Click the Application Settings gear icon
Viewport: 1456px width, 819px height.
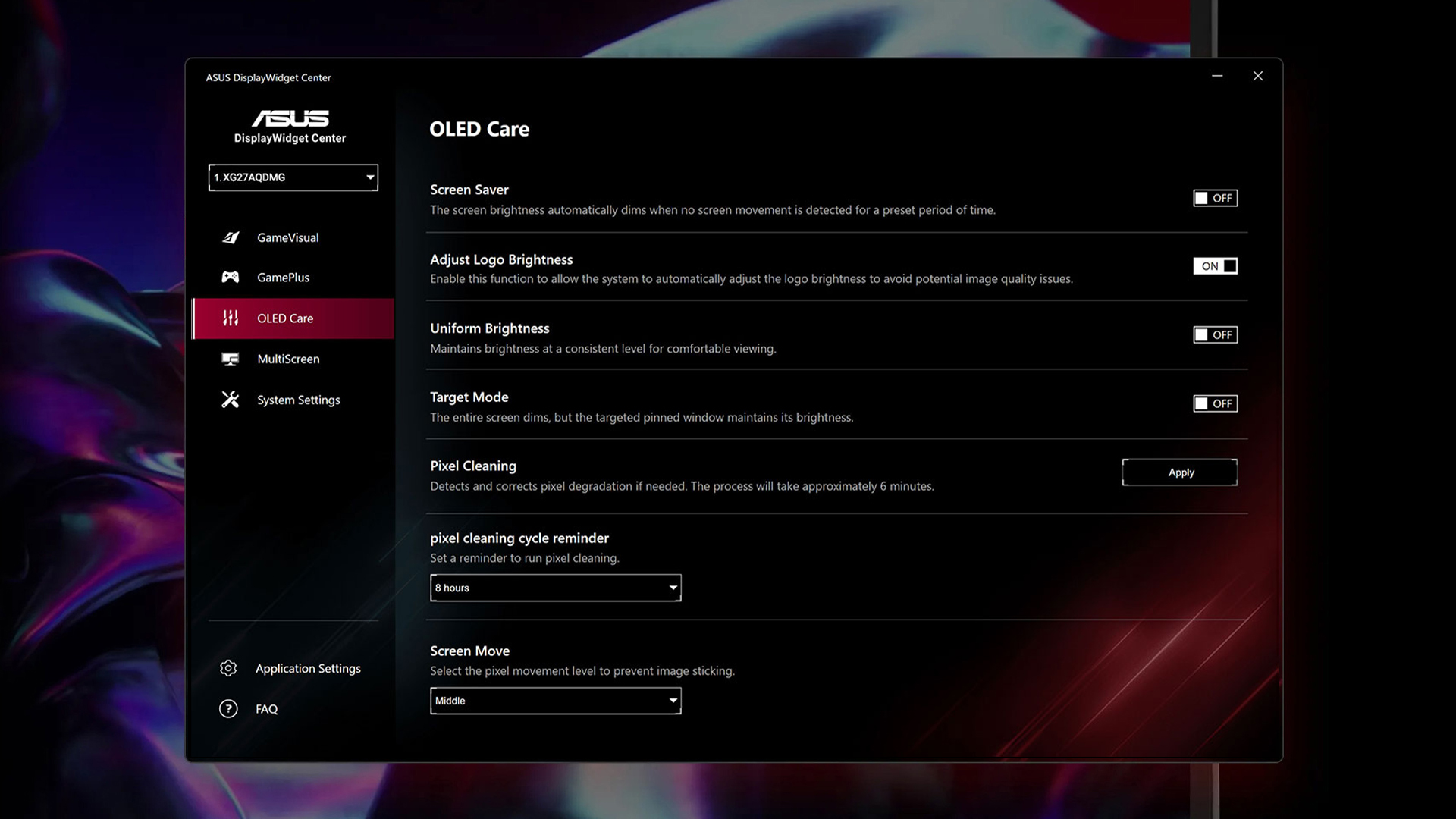pos(228,668)
